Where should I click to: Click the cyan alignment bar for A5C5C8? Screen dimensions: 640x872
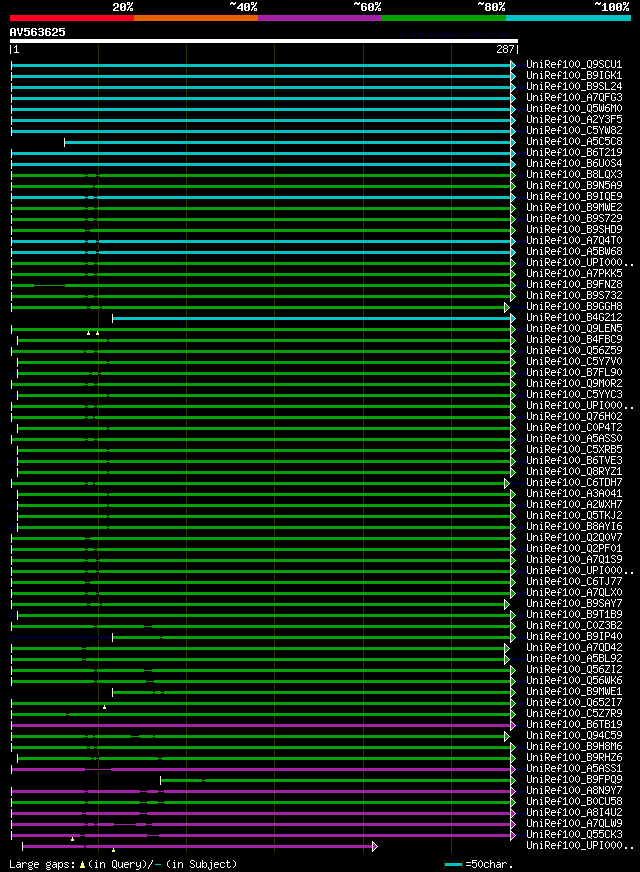tap(288, 142)
